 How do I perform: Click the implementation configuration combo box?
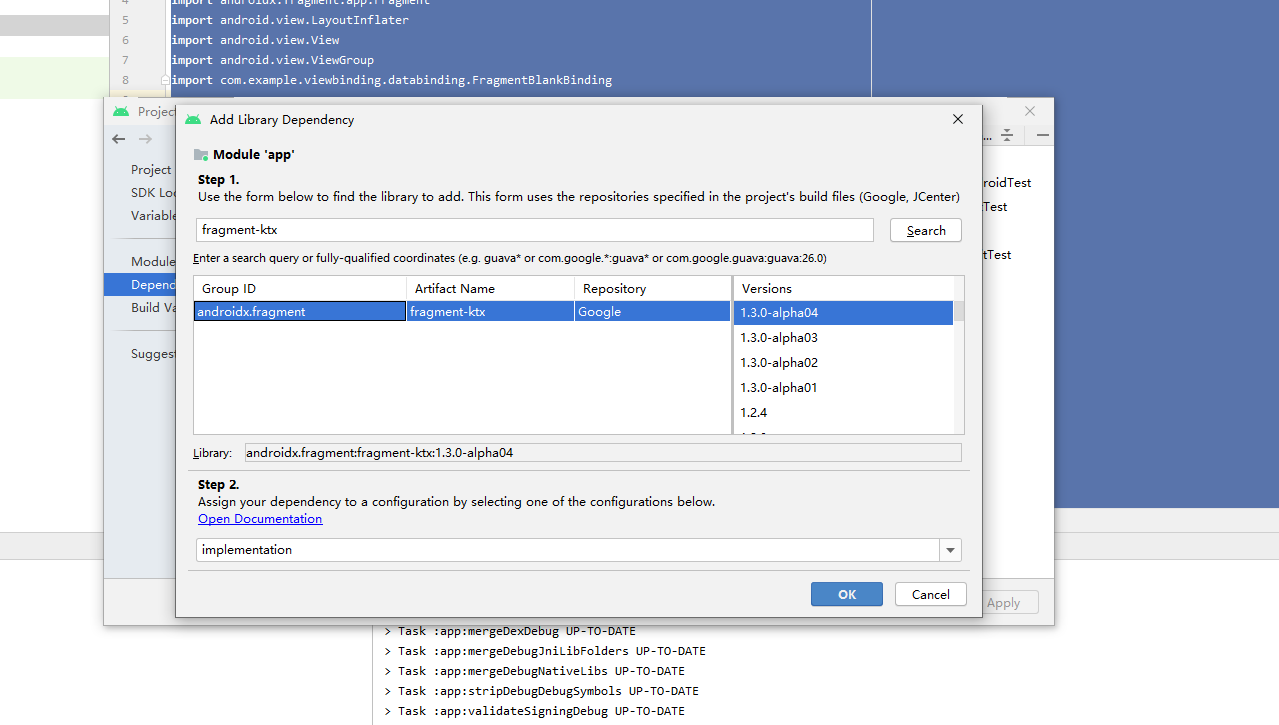[578, 550]
